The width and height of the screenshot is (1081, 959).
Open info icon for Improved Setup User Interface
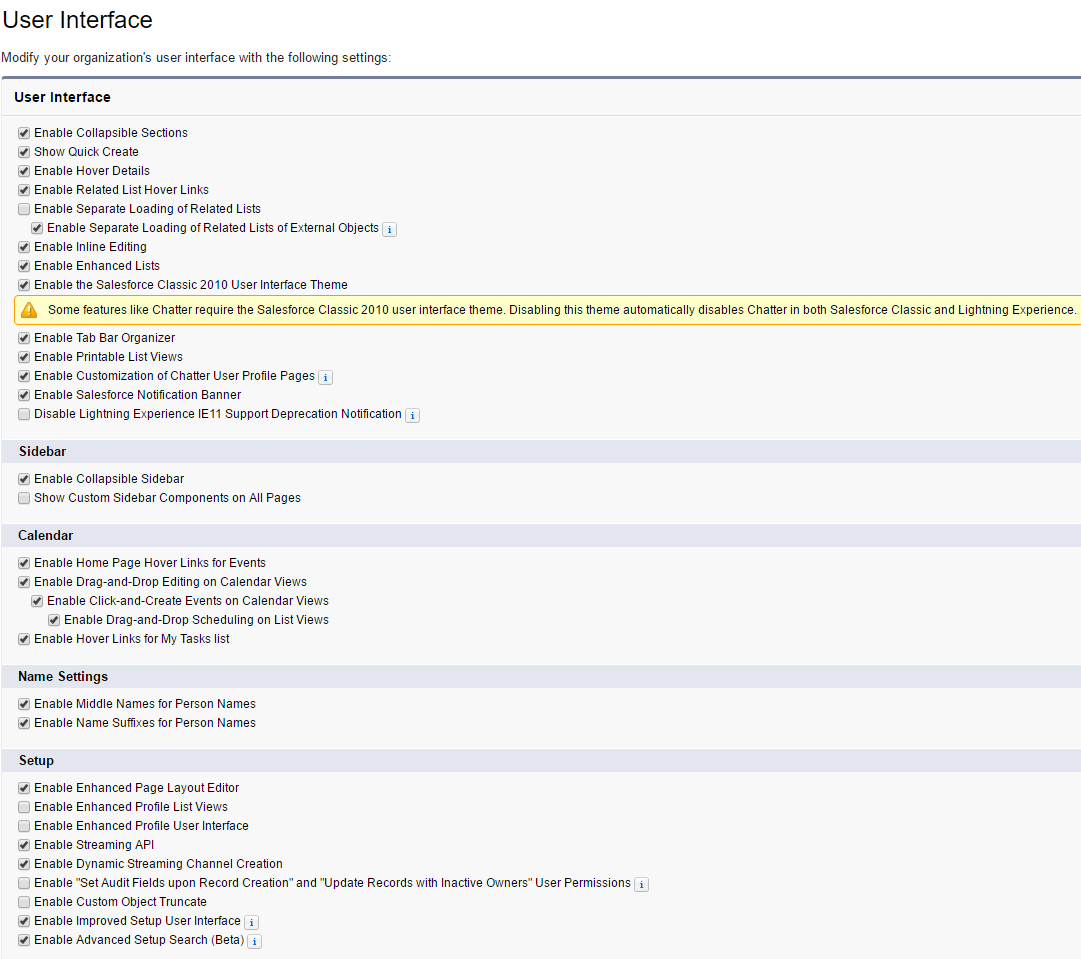pos(252,922)
